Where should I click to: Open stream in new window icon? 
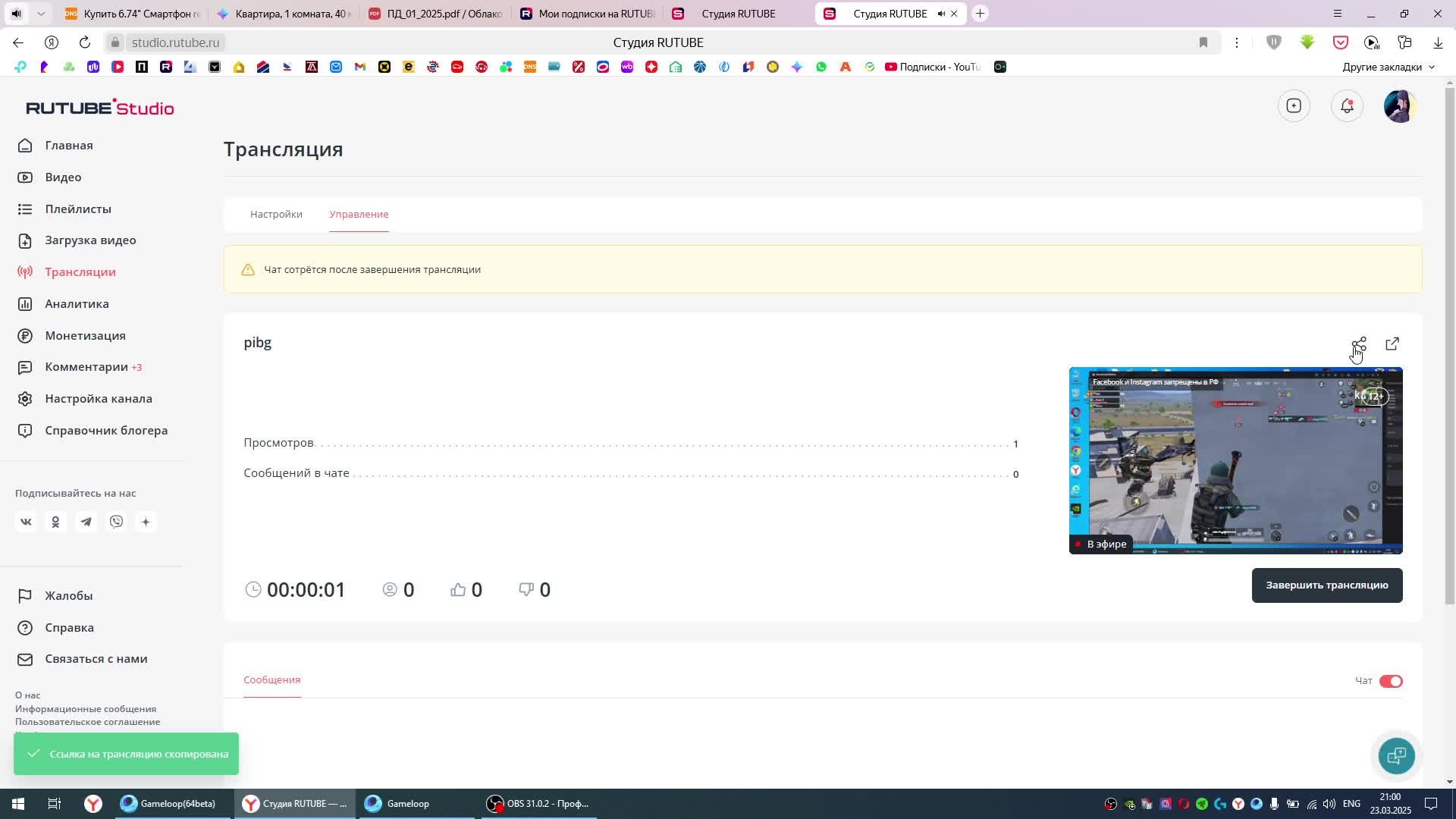click(1392, 344)
